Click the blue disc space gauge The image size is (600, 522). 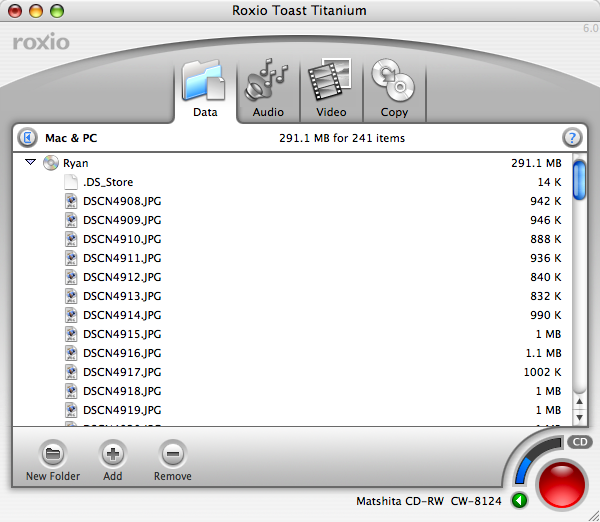point(523,471)
